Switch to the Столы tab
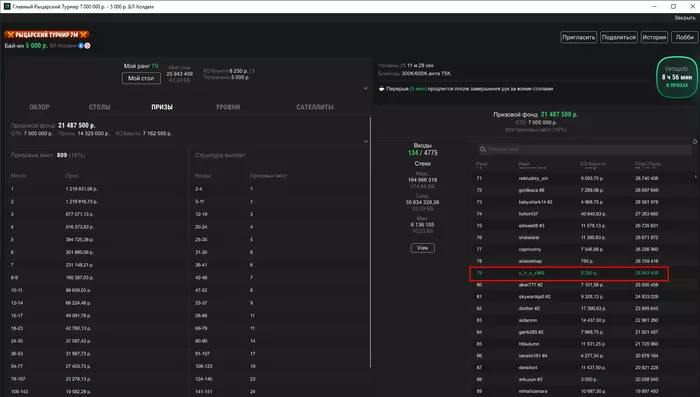Viewport: 700px width, 397px height. pos(100,107)
